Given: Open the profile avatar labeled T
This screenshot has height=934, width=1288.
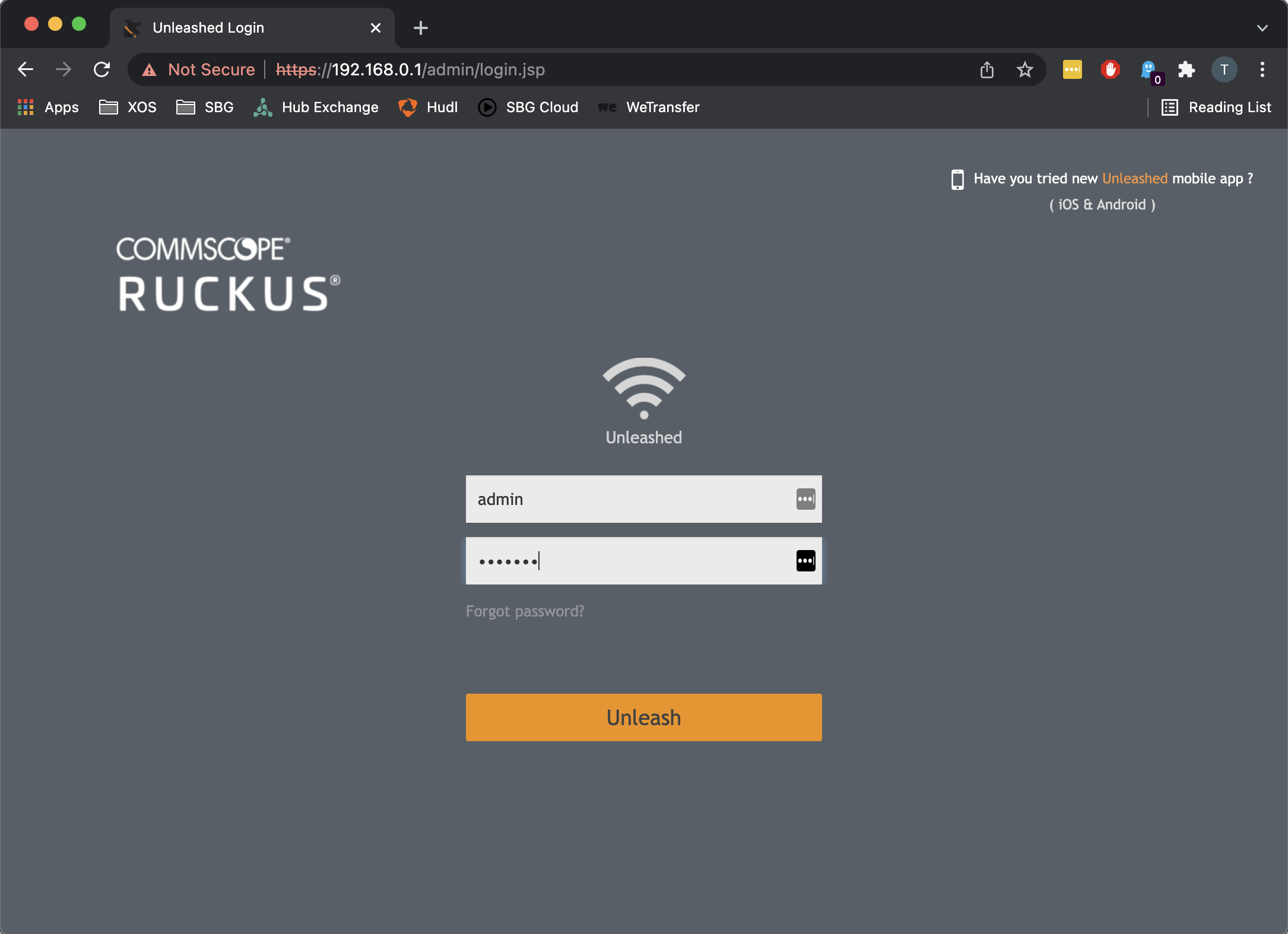Looking at the screenshot, I should point(1224,69).
